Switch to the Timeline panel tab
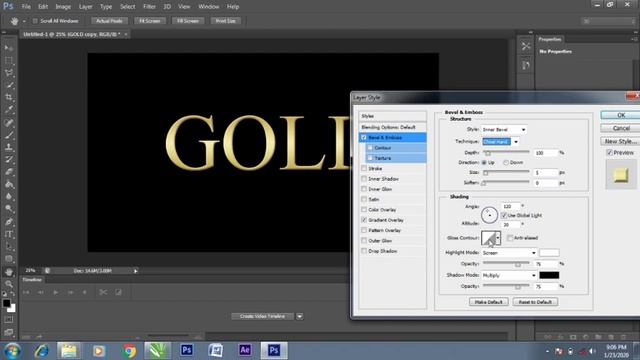Image resolution: width=640 pixels, height=360 pixels. click(32, 280)
